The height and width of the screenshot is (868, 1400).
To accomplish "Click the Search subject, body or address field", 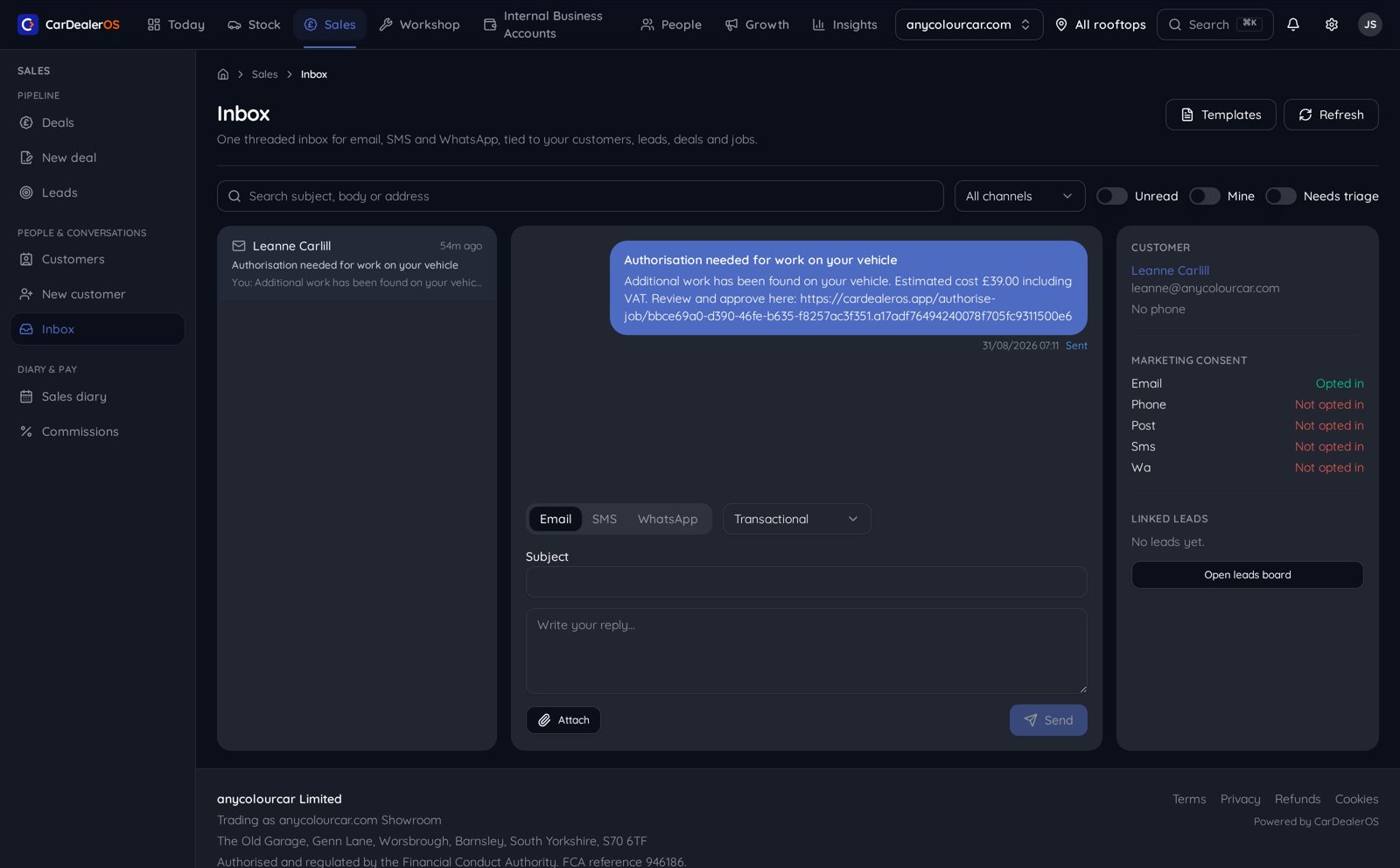I will pos(580,196).
